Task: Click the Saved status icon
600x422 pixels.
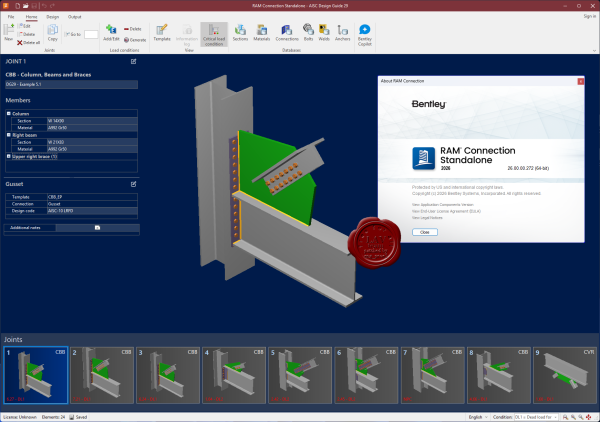Action: point(72,417)
